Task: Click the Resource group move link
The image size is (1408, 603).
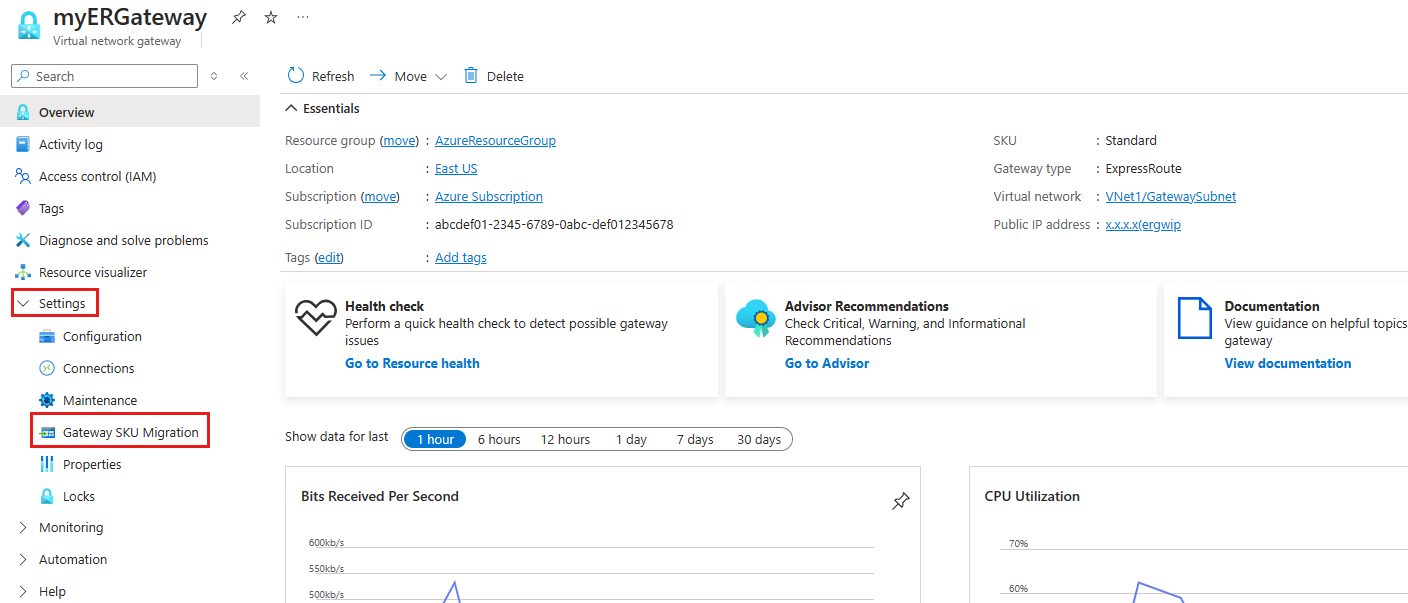Action: point(399,141)
